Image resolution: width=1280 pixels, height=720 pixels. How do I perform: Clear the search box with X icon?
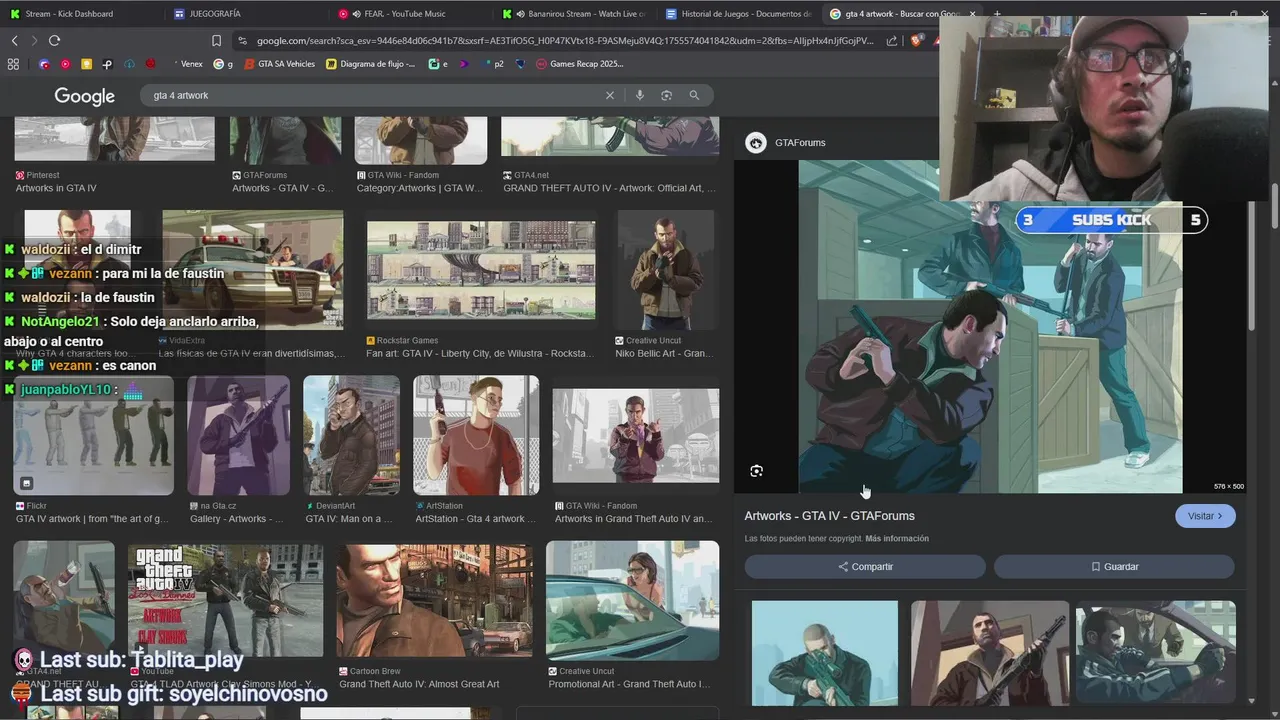pos(609,95)
